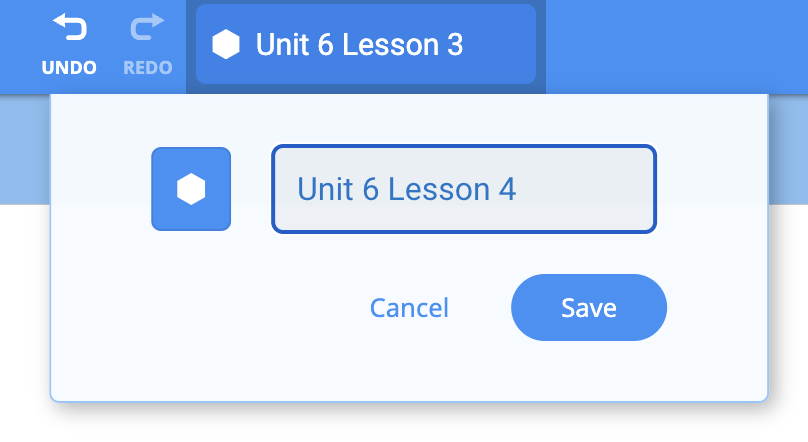Screen dimensions: 808x442
Task: Click the Undo arrow icon
Action: click(x=69, y=28)
